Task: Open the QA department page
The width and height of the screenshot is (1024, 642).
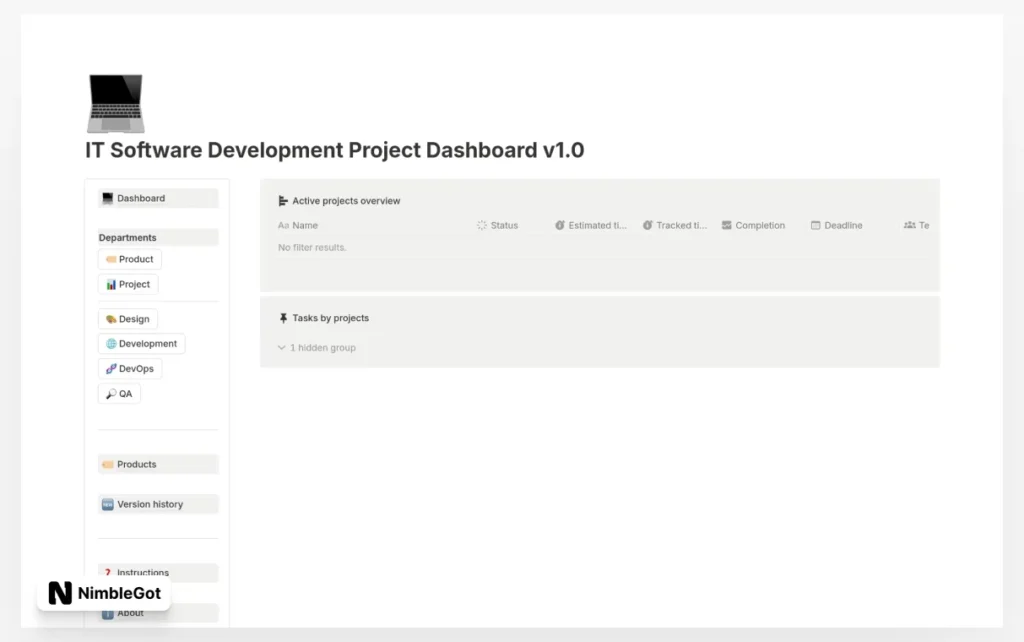Action: click(x=120, y=394)
